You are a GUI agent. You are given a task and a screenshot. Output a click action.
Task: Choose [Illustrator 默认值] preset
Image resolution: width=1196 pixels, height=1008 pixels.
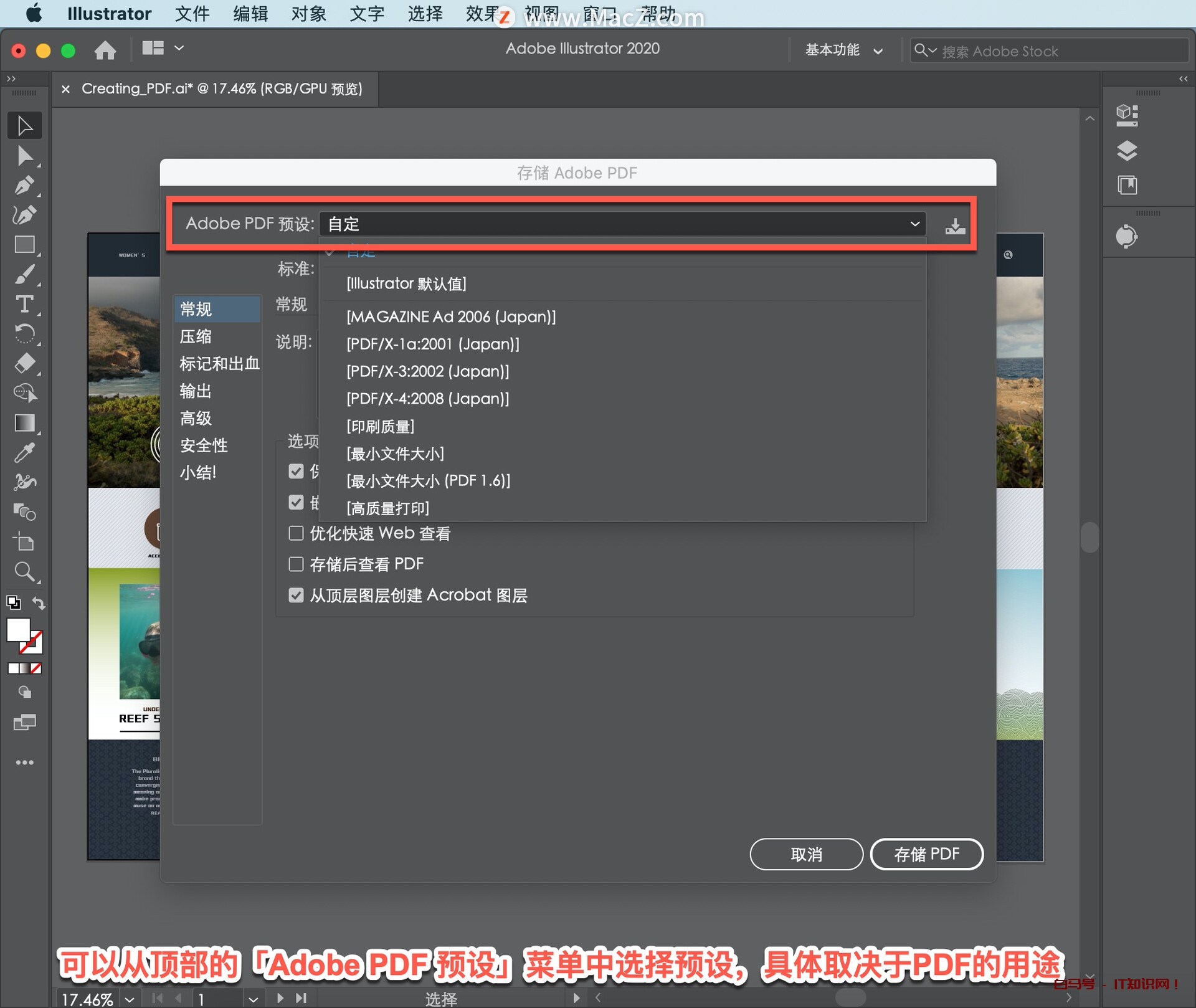tap(406, 284)
